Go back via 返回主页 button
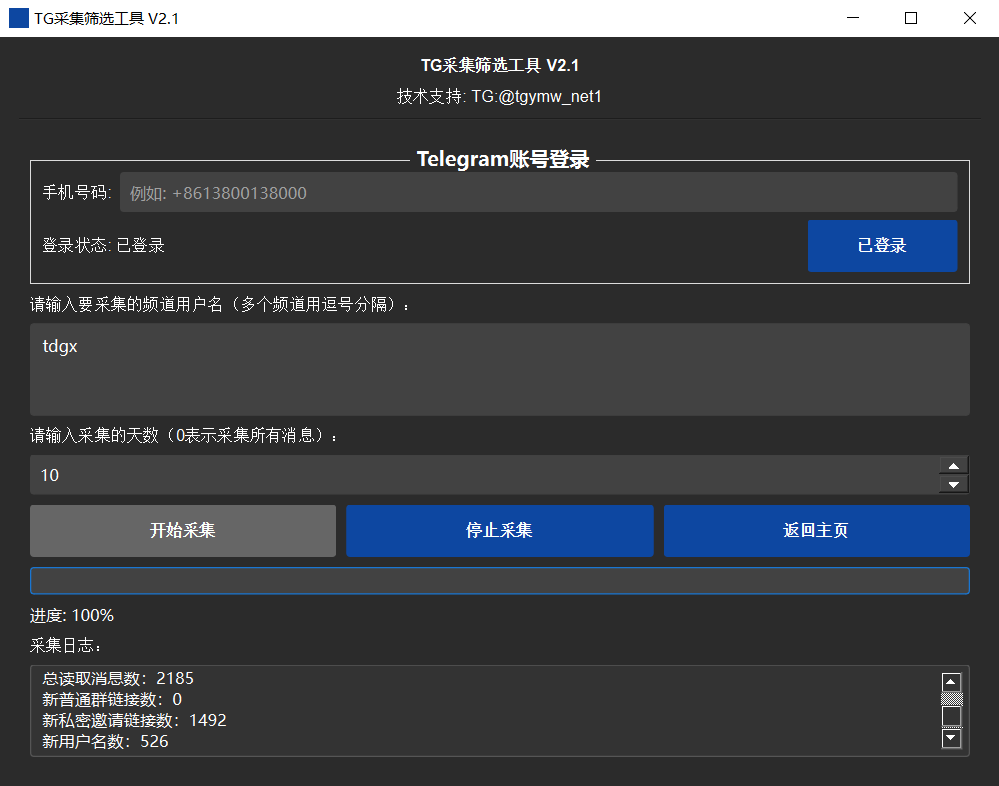This screenshot has height=786, width=999. pyautogui.click(x=816, y=530)
